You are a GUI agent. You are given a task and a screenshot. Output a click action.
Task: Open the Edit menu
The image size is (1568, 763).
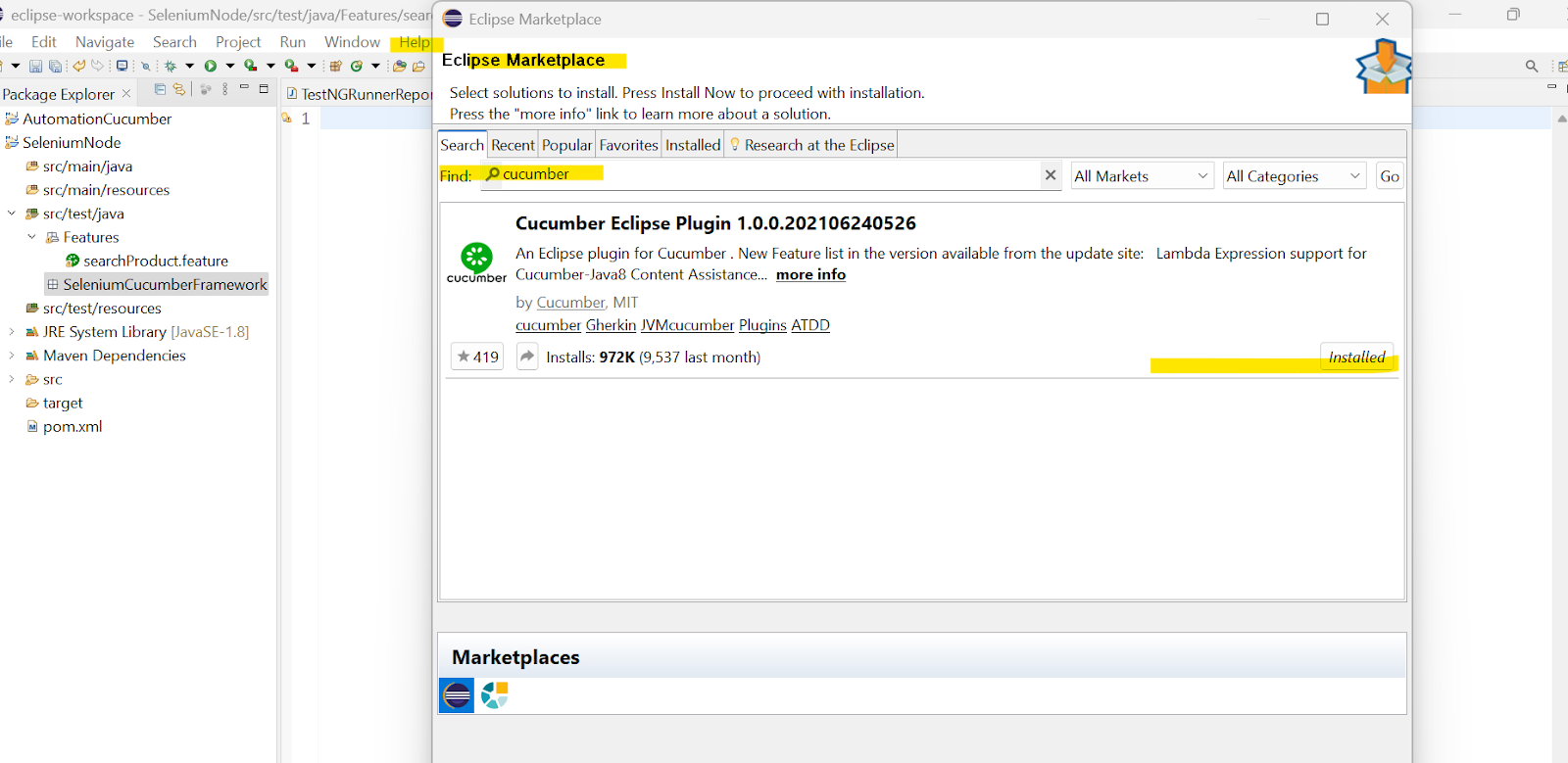coord(44,42)
